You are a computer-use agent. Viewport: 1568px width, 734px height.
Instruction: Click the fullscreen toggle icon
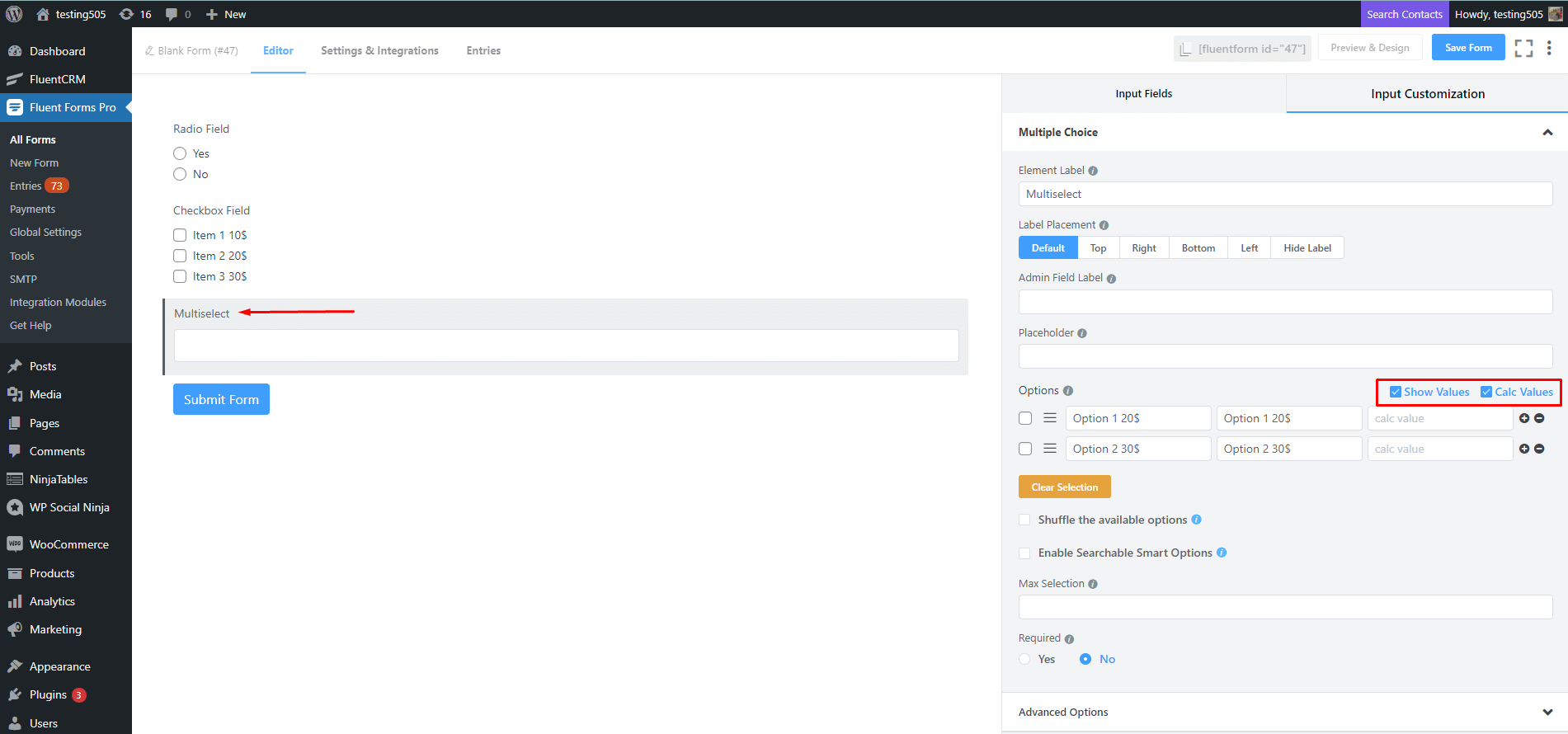(1523, 49)
